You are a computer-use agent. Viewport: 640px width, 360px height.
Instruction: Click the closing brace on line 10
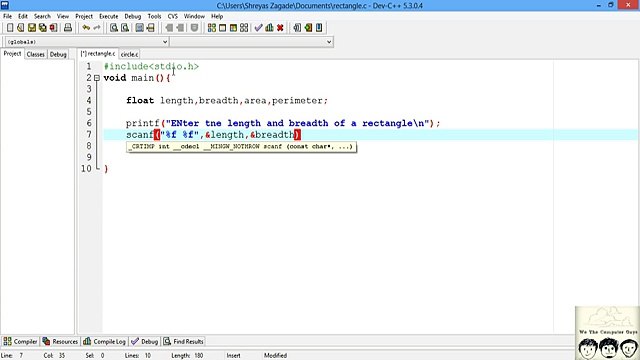click(106, 169)
